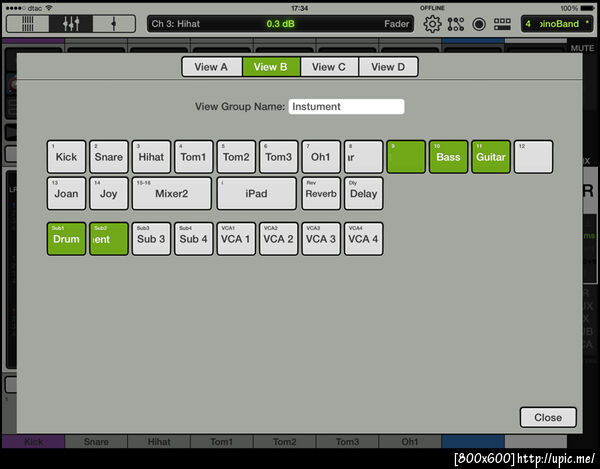Tap the Ch 3: Hihat fader readout
The width and height of the screenshot is (600, 469).
(280, 24)
